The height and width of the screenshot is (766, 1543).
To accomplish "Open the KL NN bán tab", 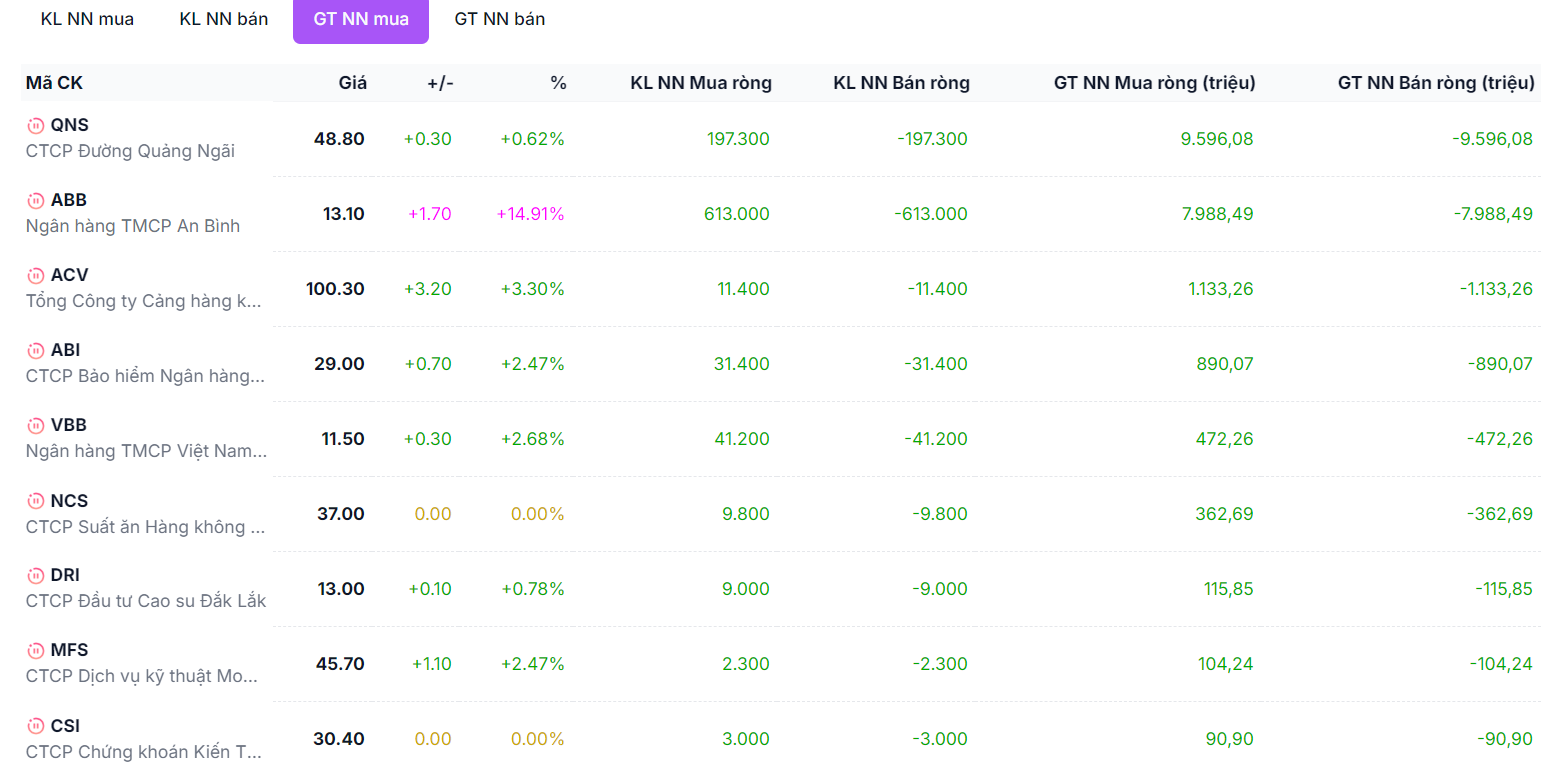I will point(224,19).
